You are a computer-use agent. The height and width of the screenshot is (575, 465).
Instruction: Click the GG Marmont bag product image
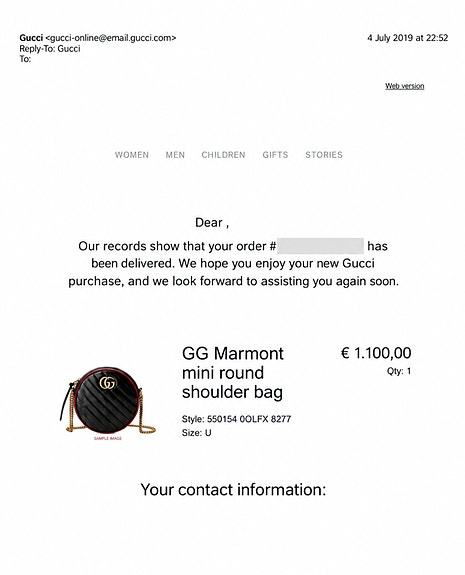pos(107,401)
